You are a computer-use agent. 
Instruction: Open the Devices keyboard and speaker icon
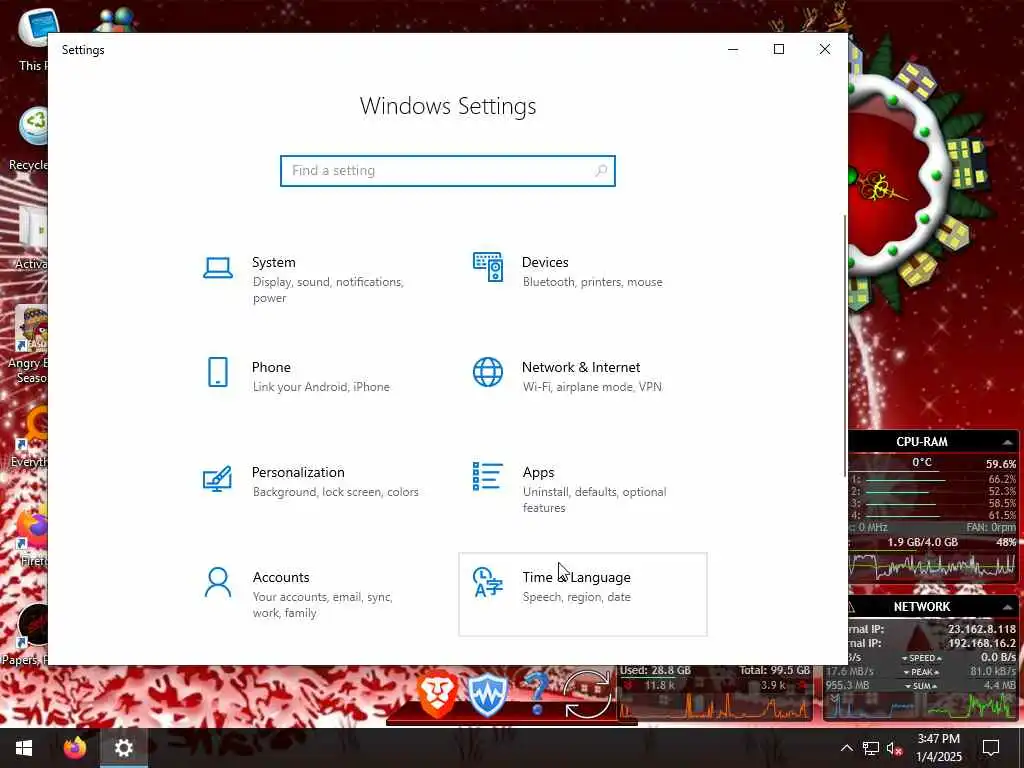point(488,267)
